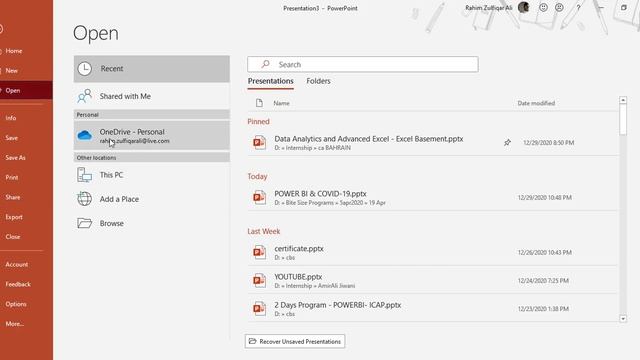Click Add a Place
The width and height of the screenshot is (640, 360).
tap(151, 199)
